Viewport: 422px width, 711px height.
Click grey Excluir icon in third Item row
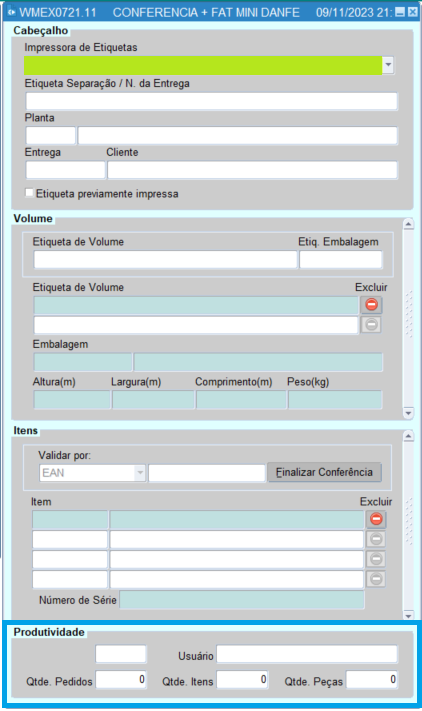tap(376, 559)
